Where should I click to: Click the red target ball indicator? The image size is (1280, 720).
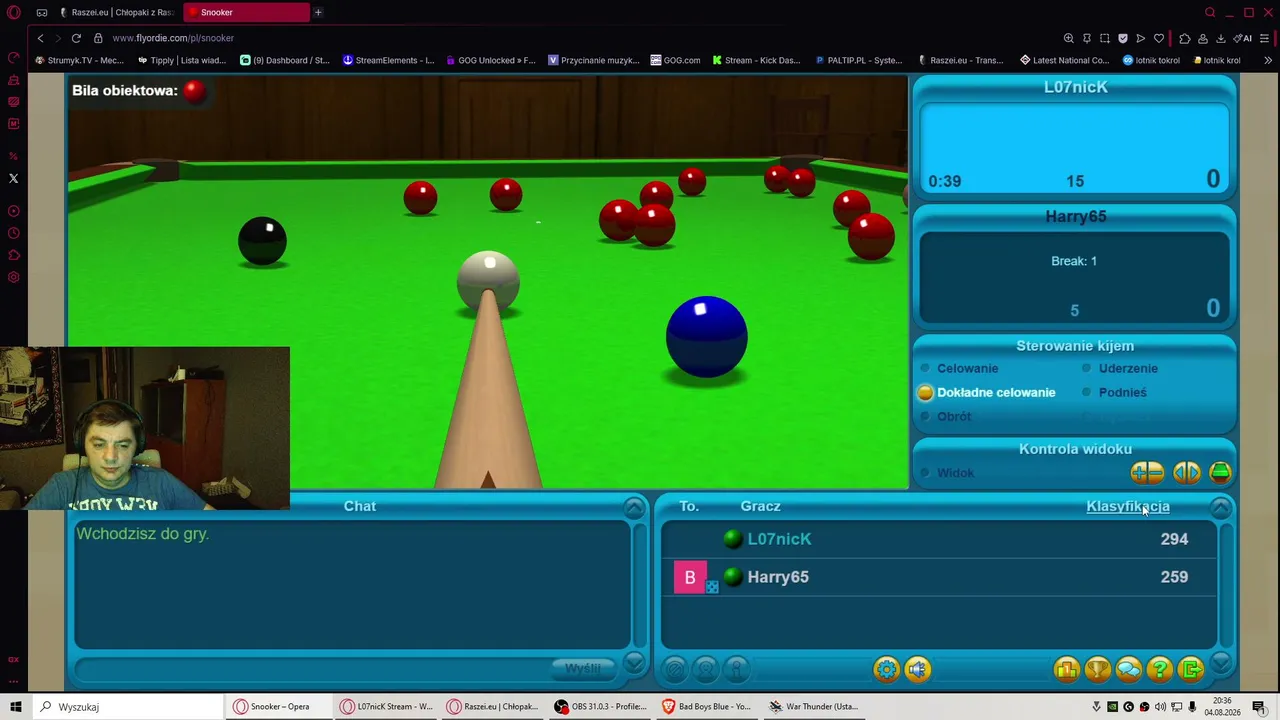coord(194,91)
